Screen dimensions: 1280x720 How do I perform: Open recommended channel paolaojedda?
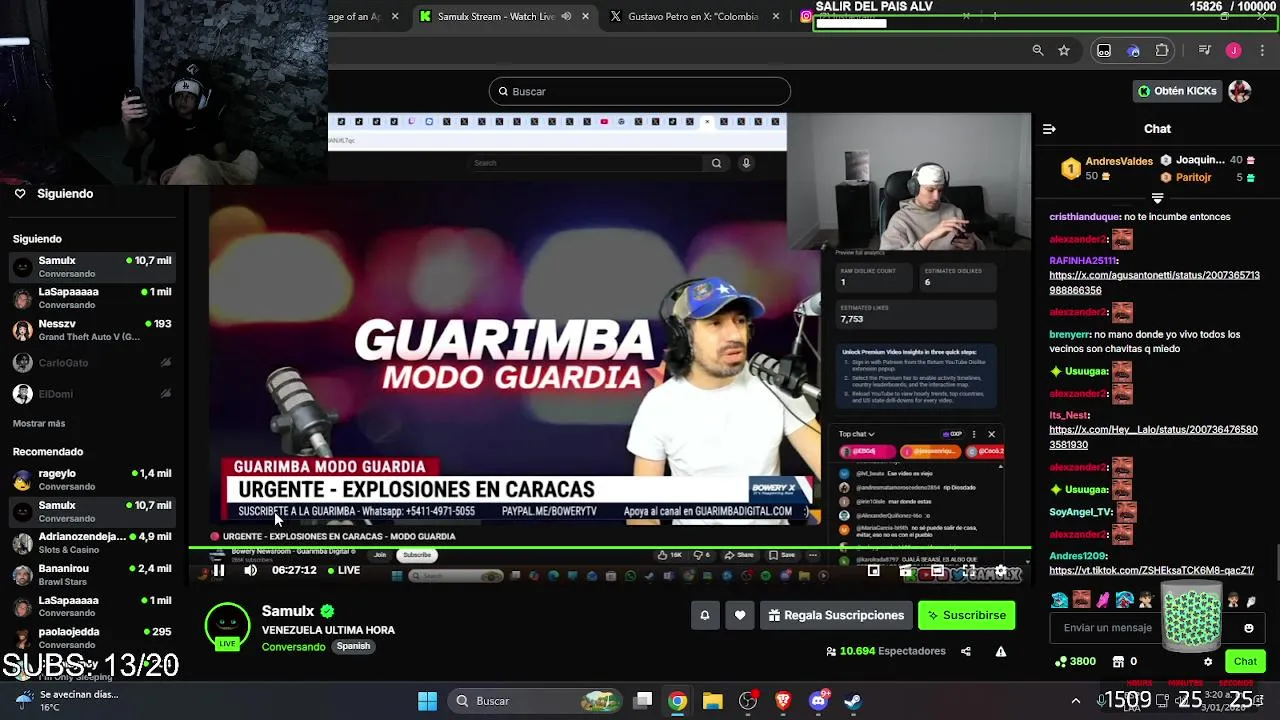(x=92, y=638)
